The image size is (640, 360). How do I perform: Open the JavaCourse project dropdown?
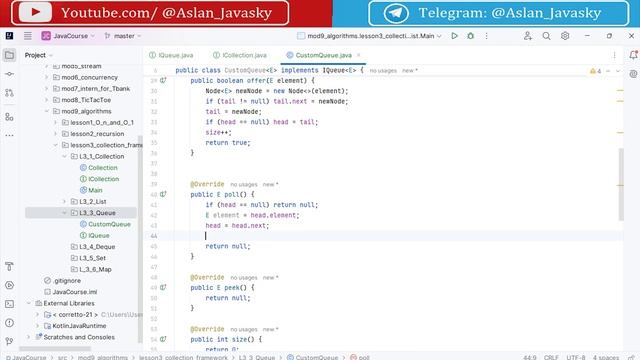tap(68, 36)
